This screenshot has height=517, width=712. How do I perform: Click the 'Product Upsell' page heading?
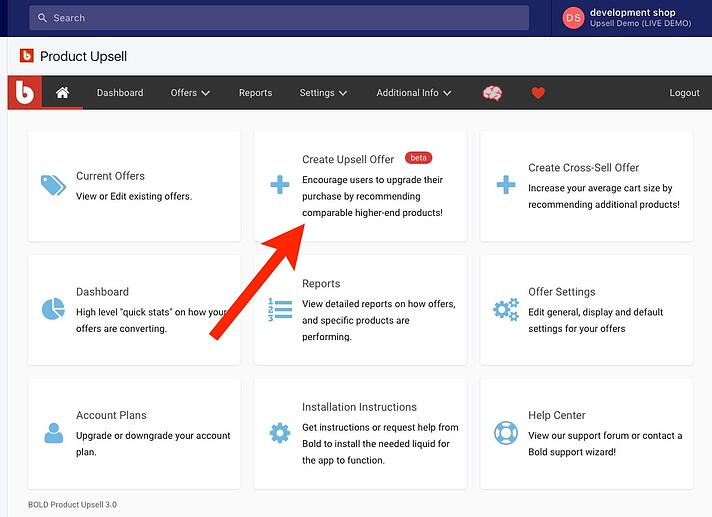click(84, 56)
